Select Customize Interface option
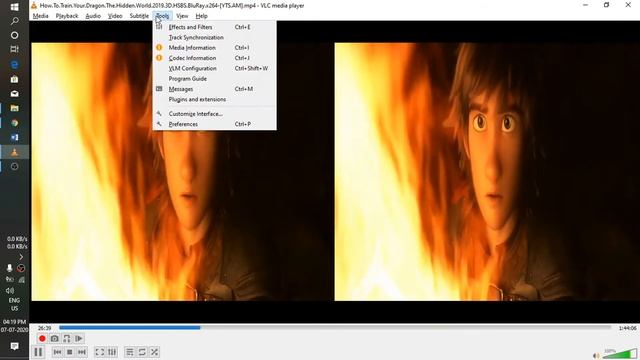The height and width of the screenshot is (360, 640). point(214,114)
